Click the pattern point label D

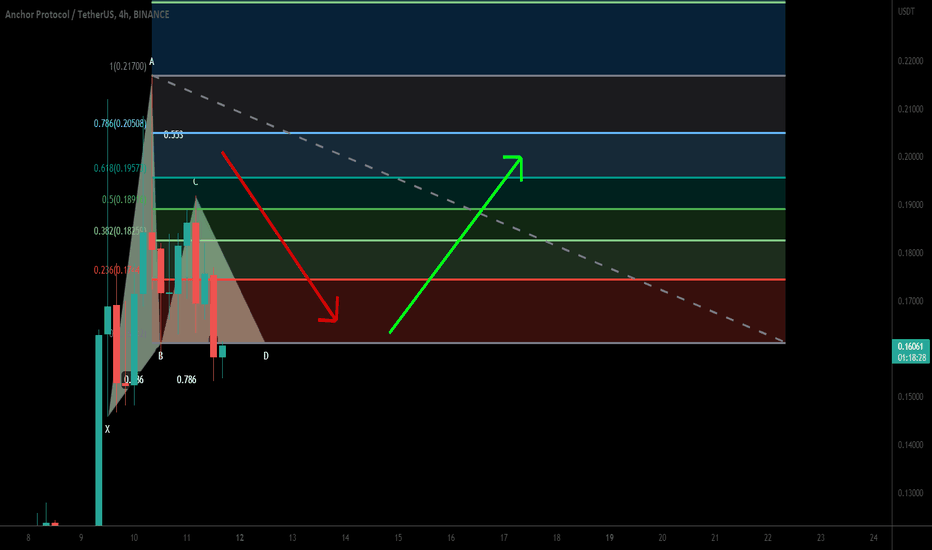tap(266, 356)
